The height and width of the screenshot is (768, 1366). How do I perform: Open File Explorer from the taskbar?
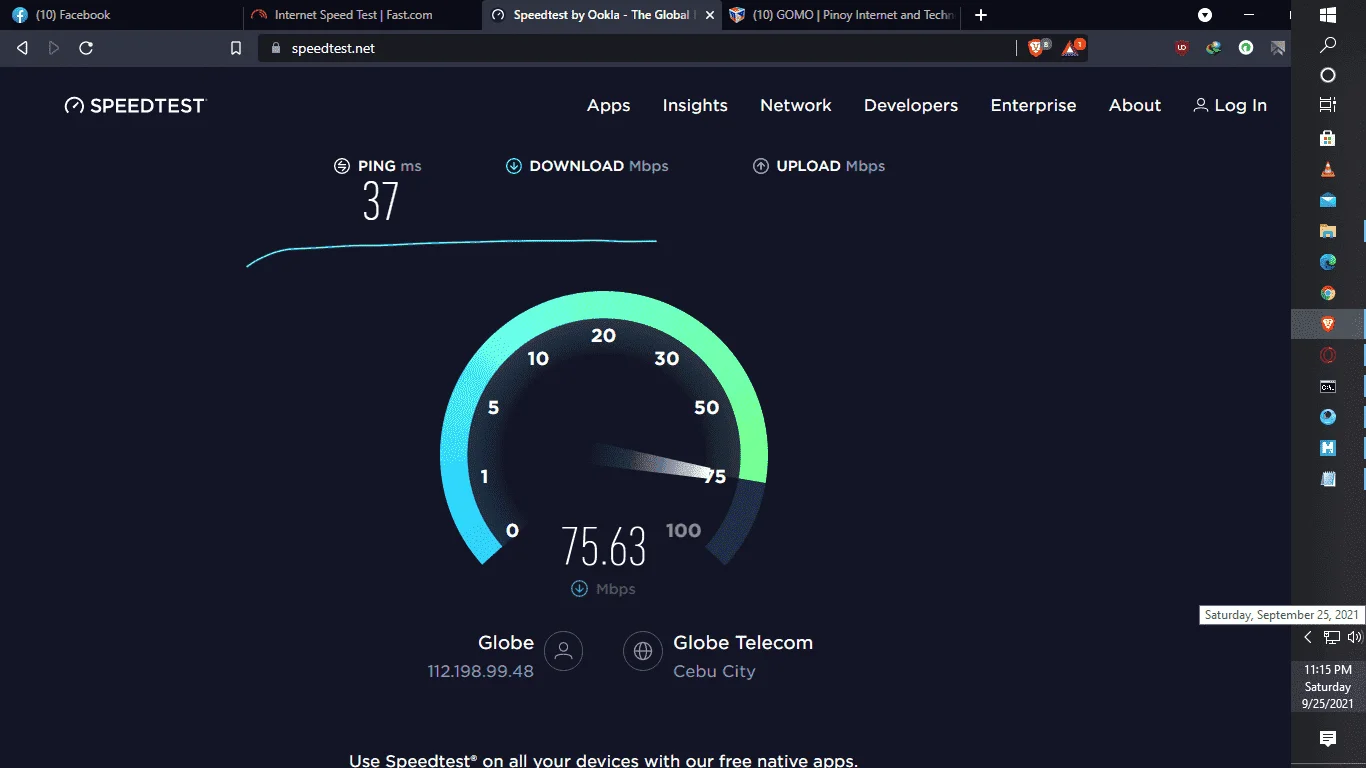pyautogui.click(x=1328, y=231)
